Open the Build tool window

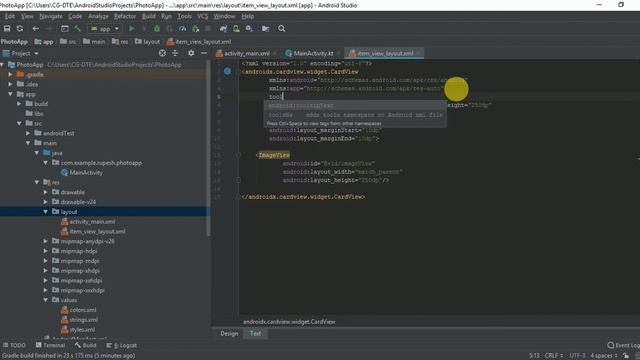(85, 345)
